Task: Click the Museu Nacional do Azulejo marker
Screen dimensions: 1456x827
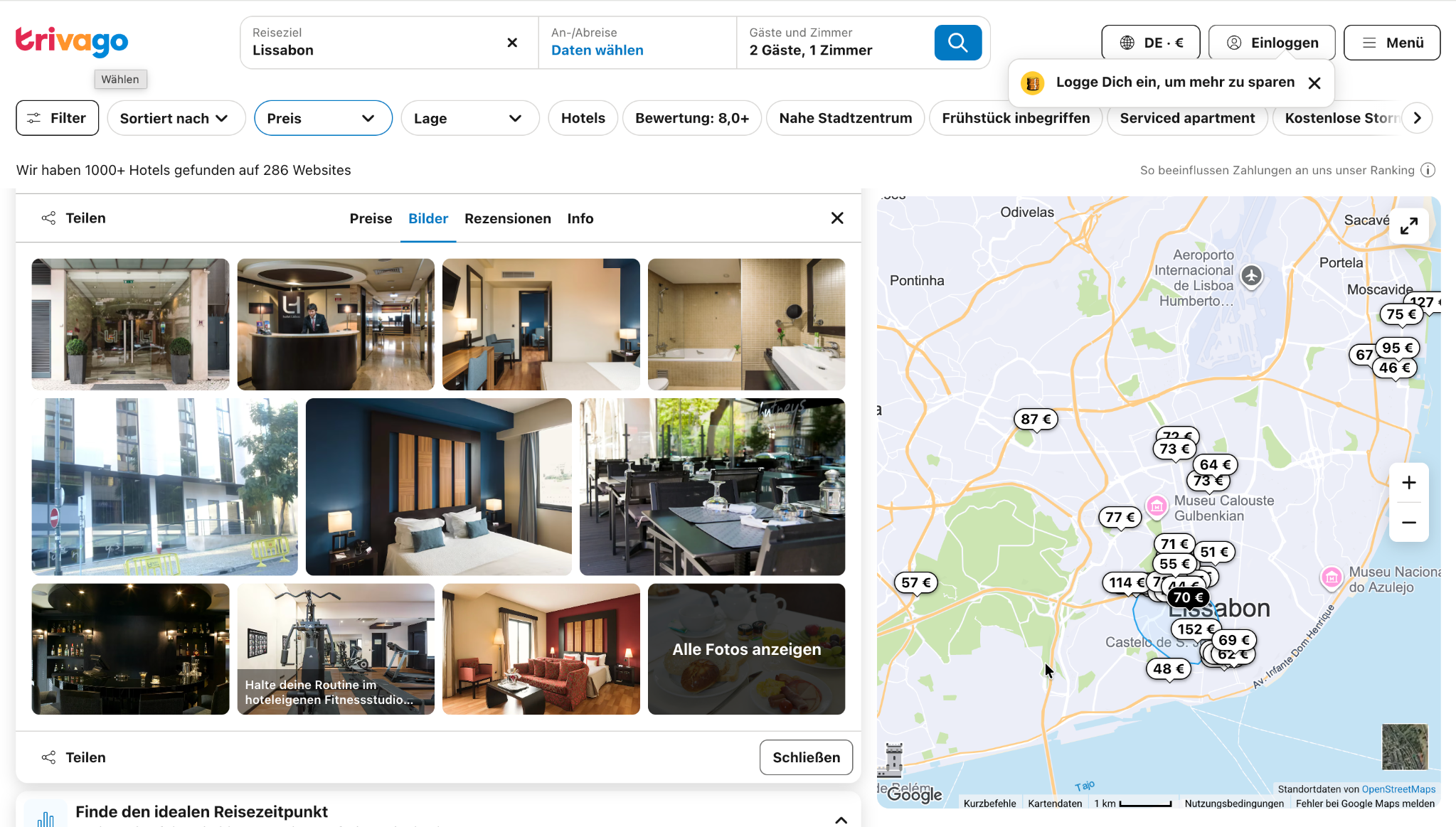Action: [x=1332, y=577]
